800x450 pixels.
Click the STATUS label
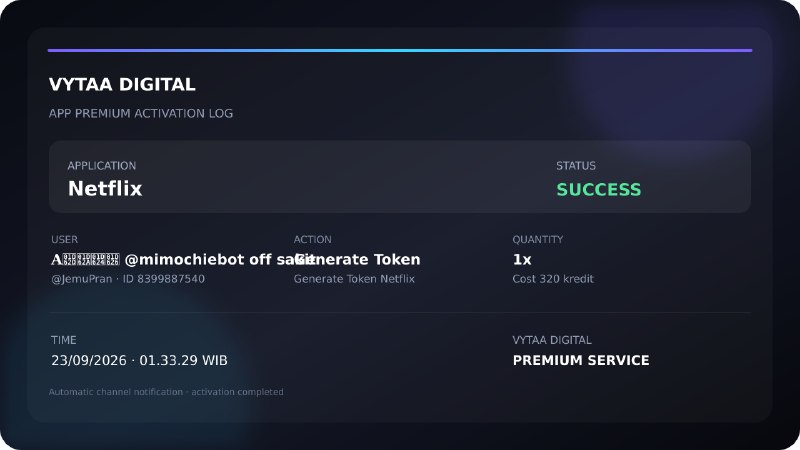(x=576, y=166)
